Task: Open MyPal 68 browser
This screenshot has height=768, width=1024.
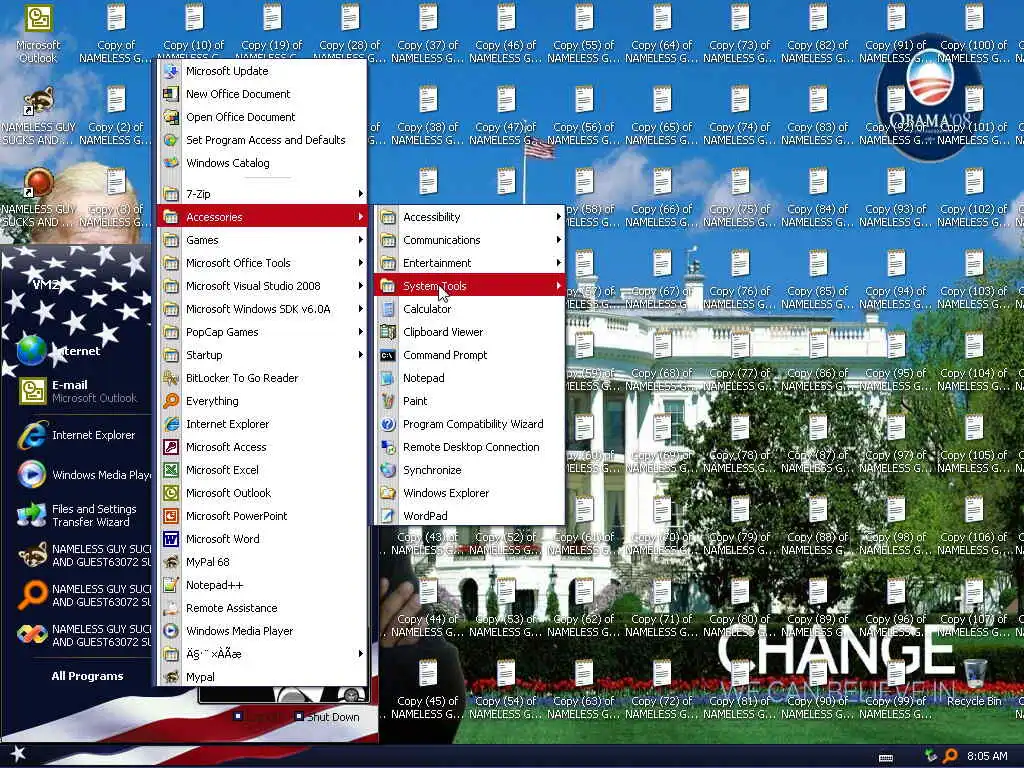Action: 262,562
